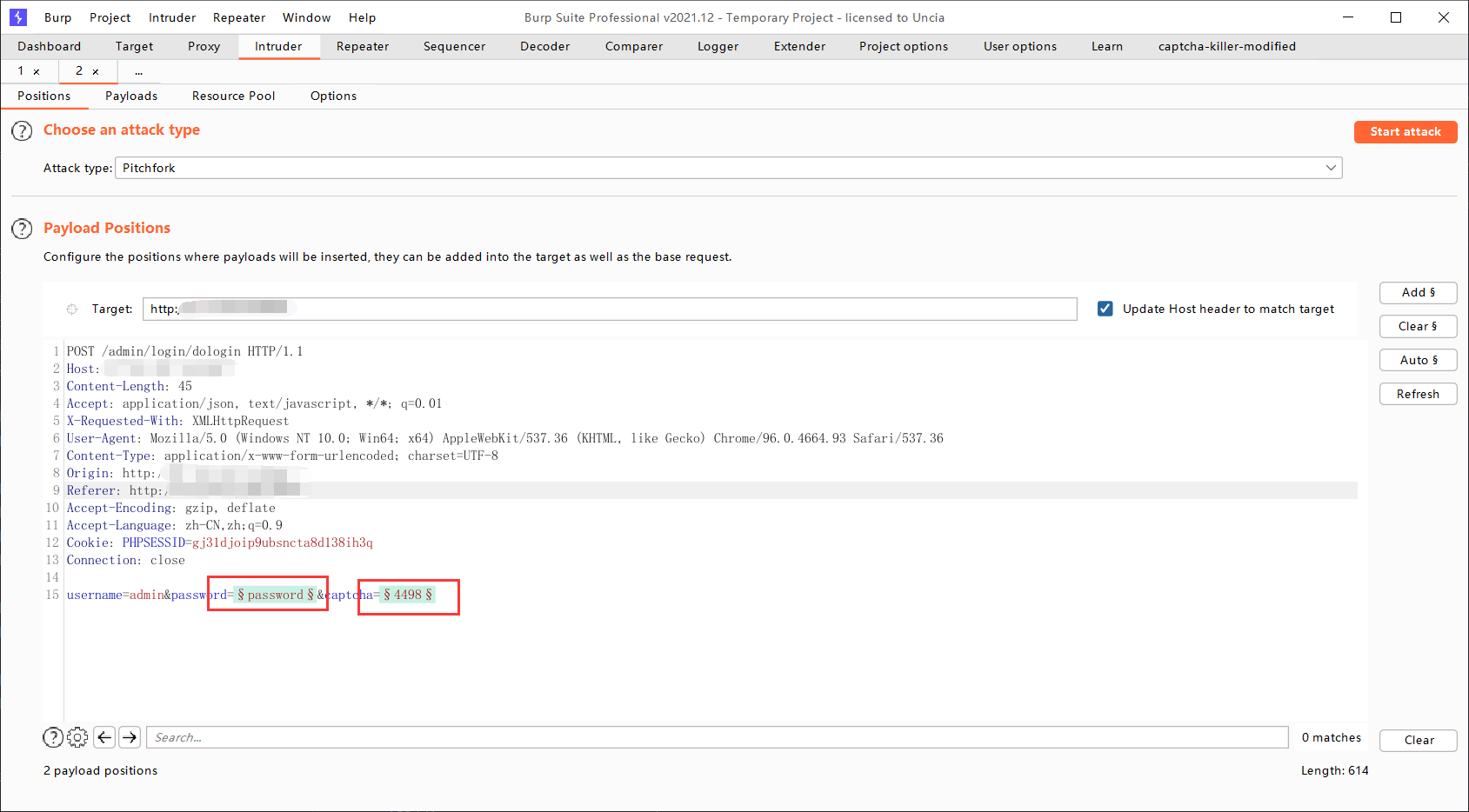The image size is (1469, 812).
Task: Toggle Update Host header to match target
Action: (1105, 309)
